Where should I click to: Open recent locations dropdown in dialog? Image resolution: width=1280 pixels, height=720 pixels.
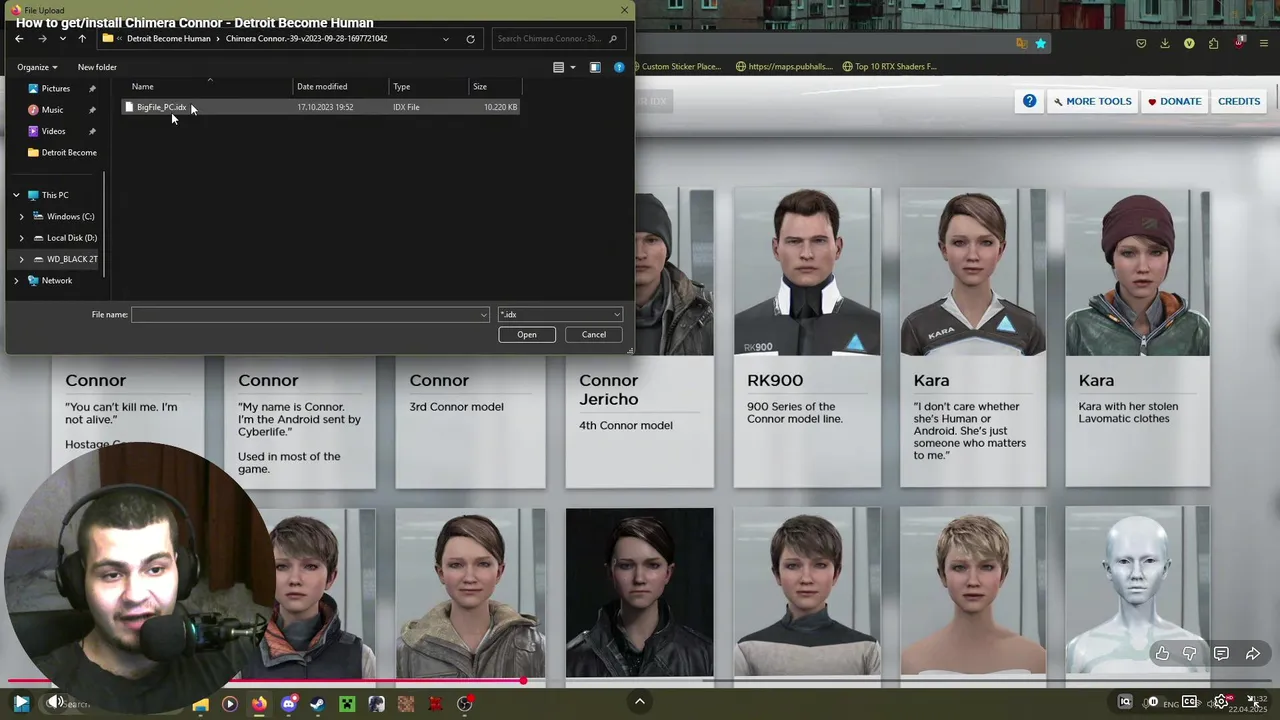pyautogui.click(x=63, y=39)
